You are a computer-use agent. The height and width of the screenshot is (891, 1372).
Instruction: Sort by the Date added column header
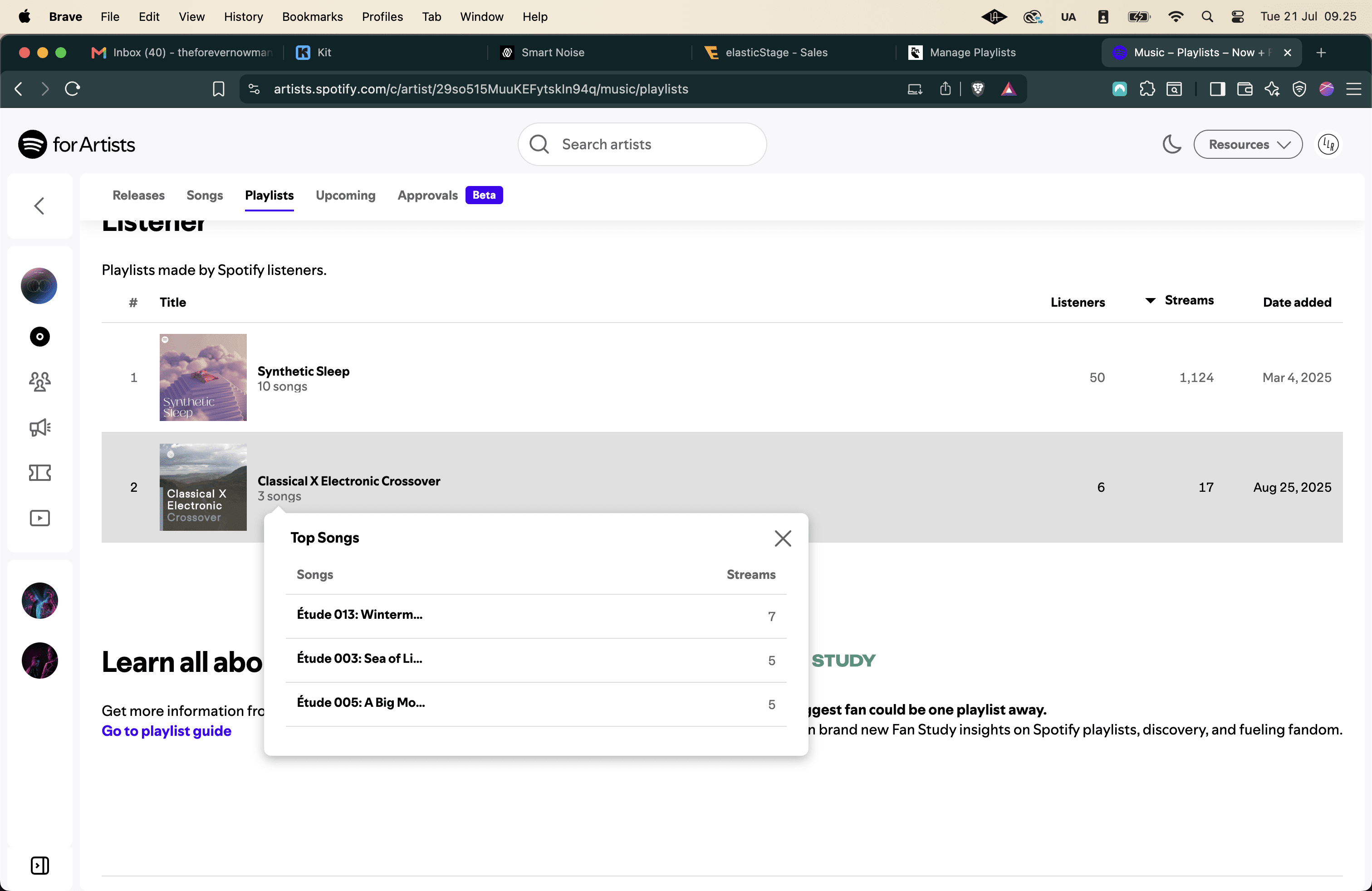pyautogui.click(x=1297, y=302)
